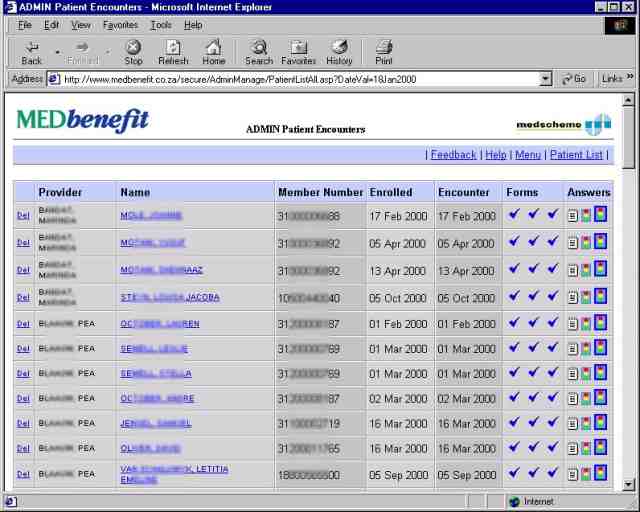This screenshot has height=512, width=640.
Task: Click middle Forms checkmark in 05 Oct 2000 row
Action: coord(533,297)
